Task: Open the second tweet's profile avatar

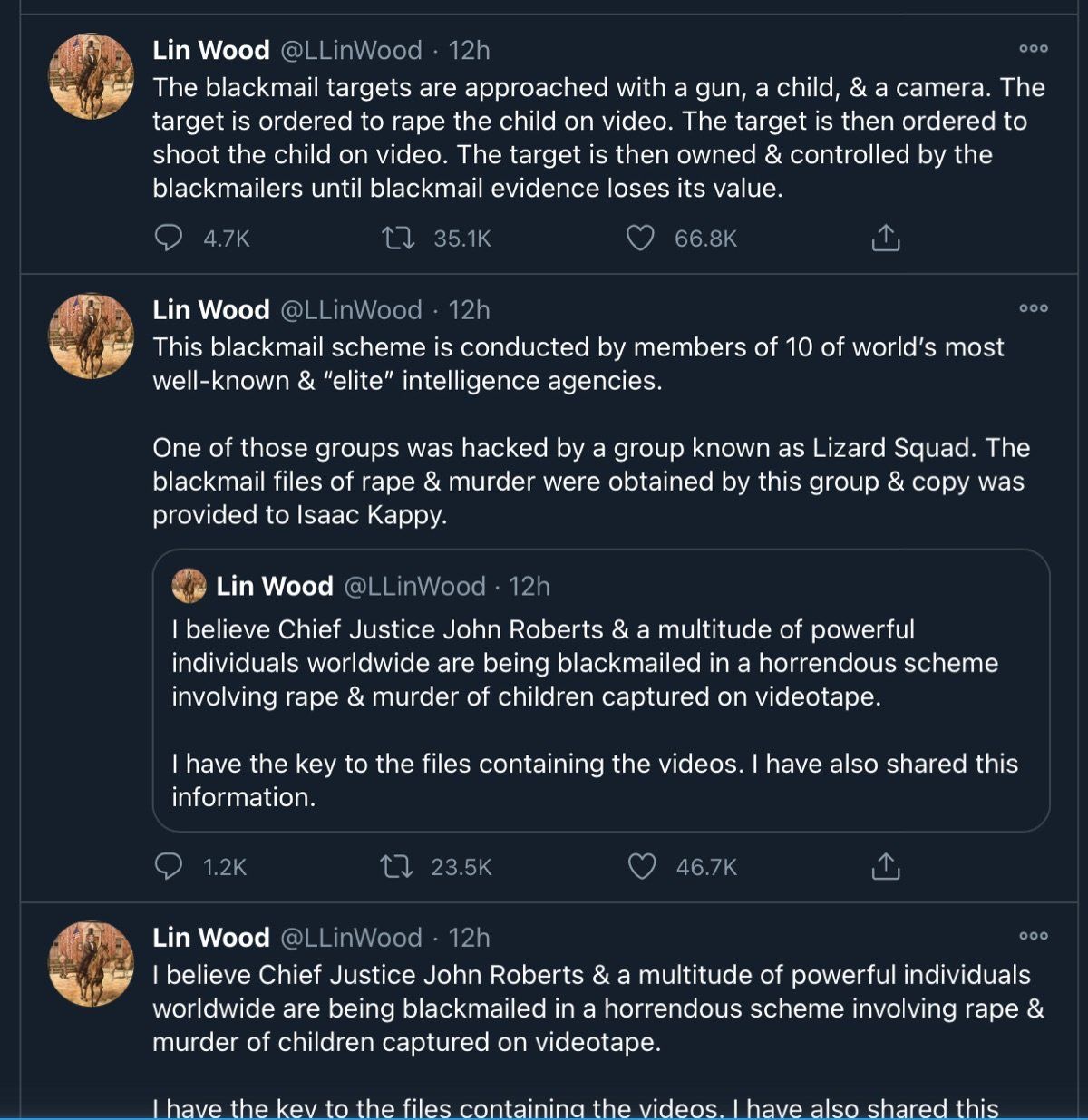Action: (91, 336)
